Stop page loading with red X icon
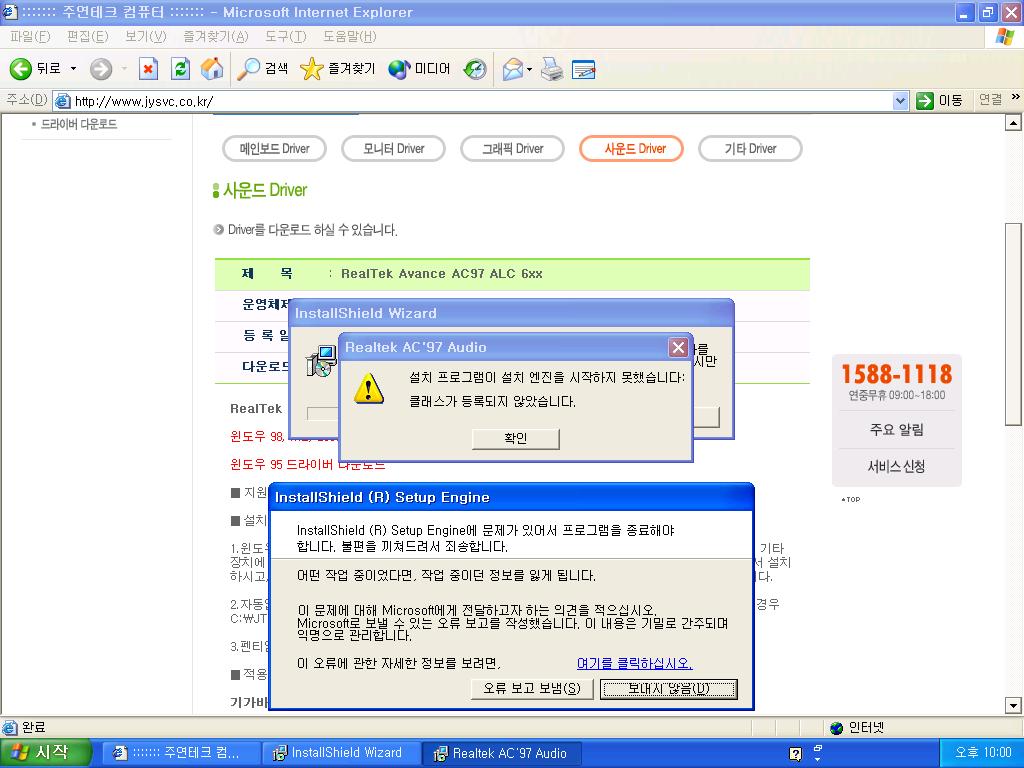1024x768 pixels. 149,69
